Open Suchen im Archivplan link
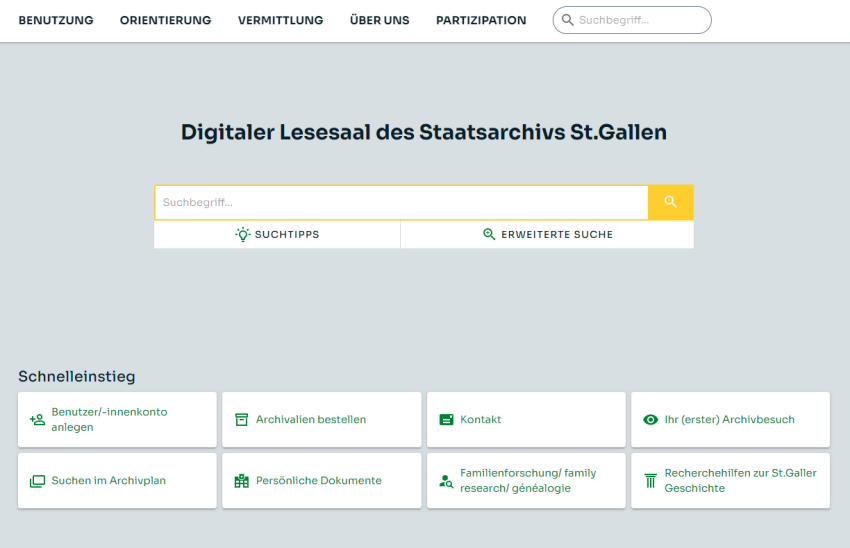This screenshot has height=548, width=850. tap(117, 481)
